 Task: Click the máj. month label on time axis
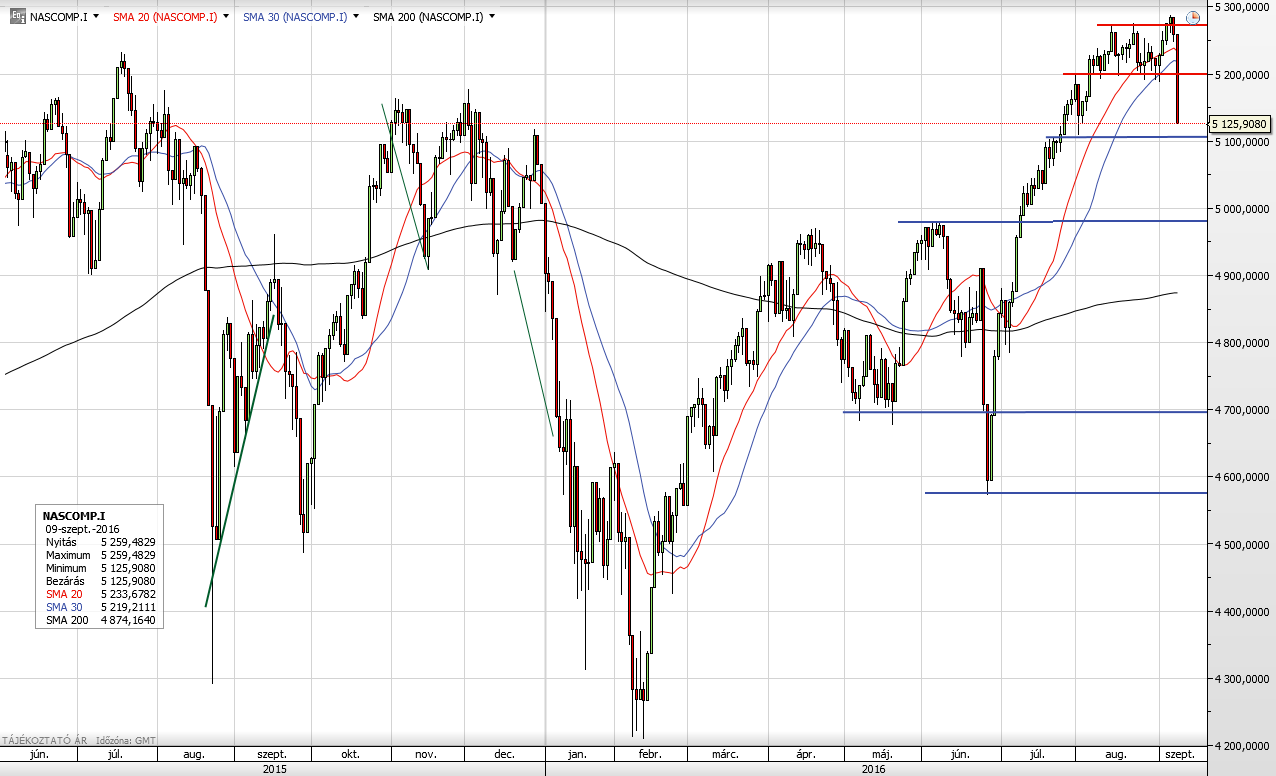click(x=881, y=755)
